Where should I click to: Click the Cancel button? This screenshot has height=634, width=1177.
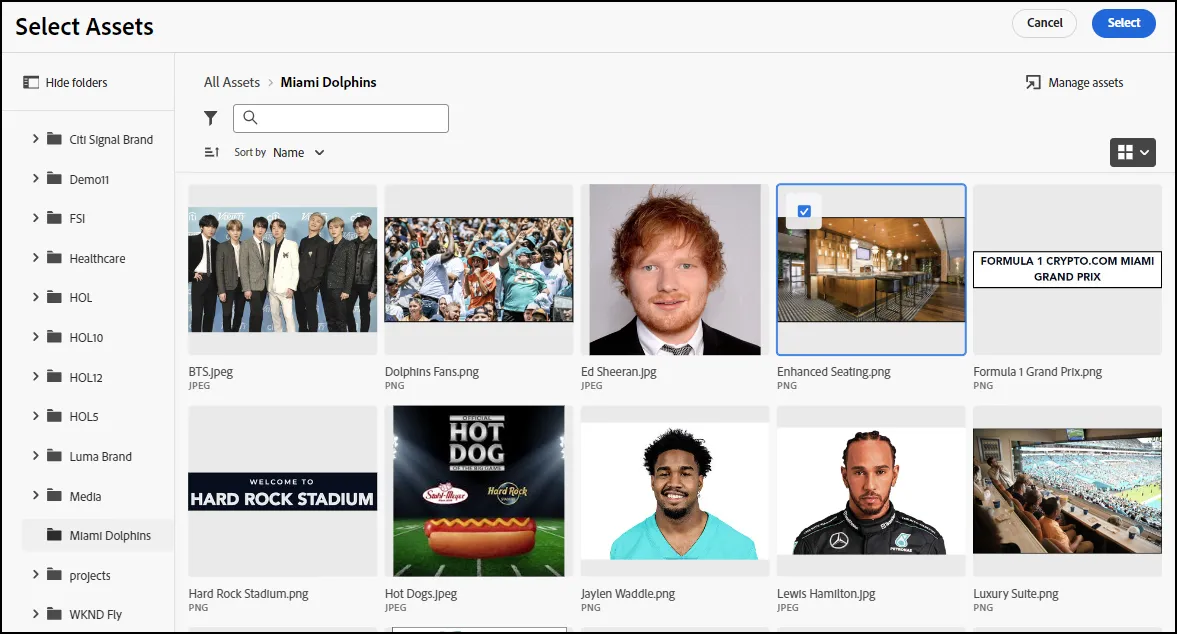pos(1044,23)
